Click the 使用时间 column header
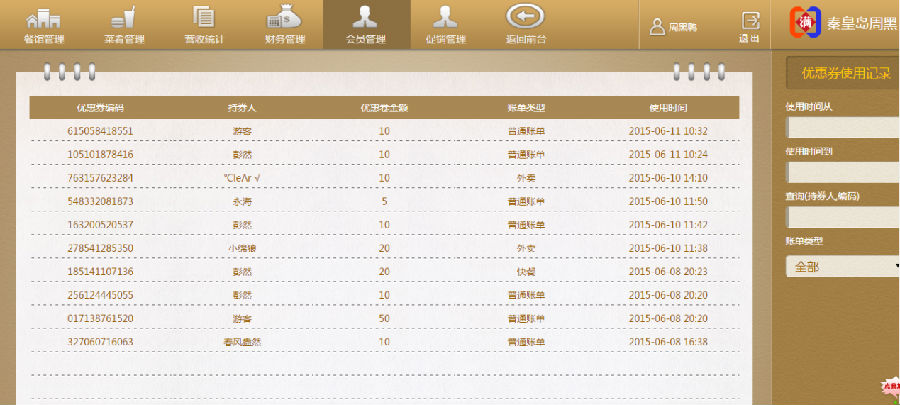 click(668, 108)
